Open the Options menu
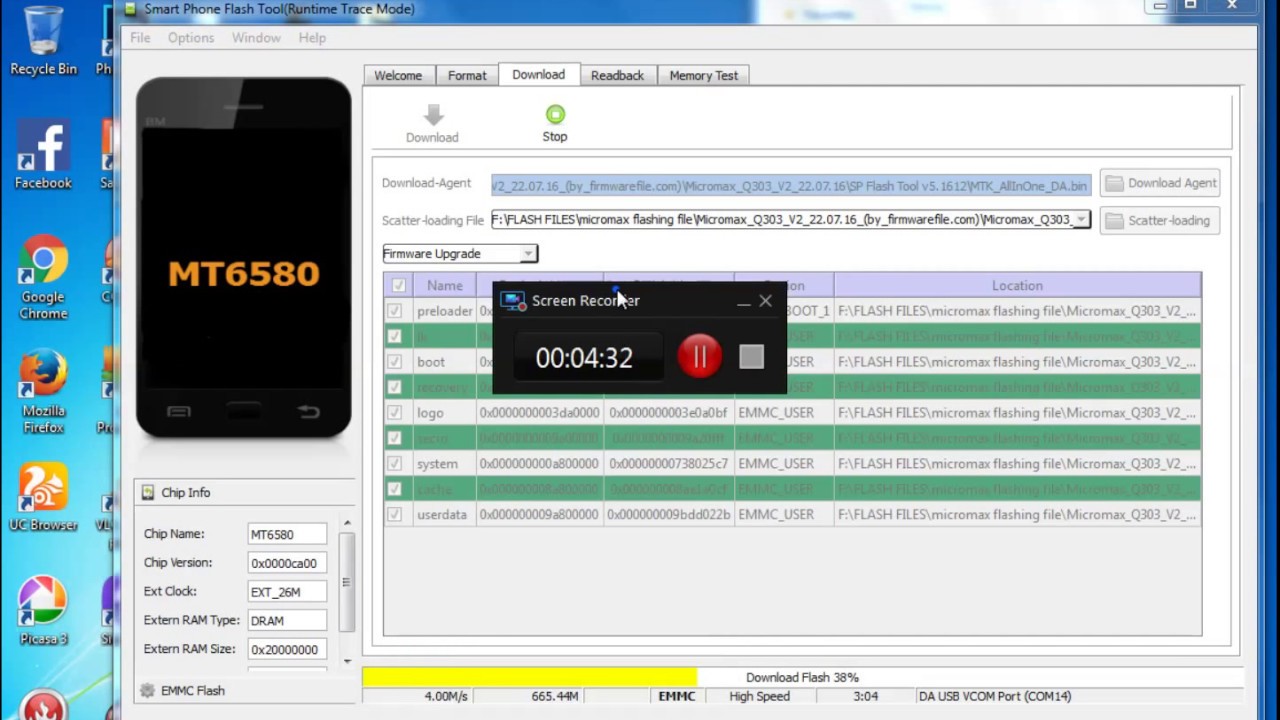This screenshot has height=720, width=1280. pyautogui.click(x=191, y=38)
